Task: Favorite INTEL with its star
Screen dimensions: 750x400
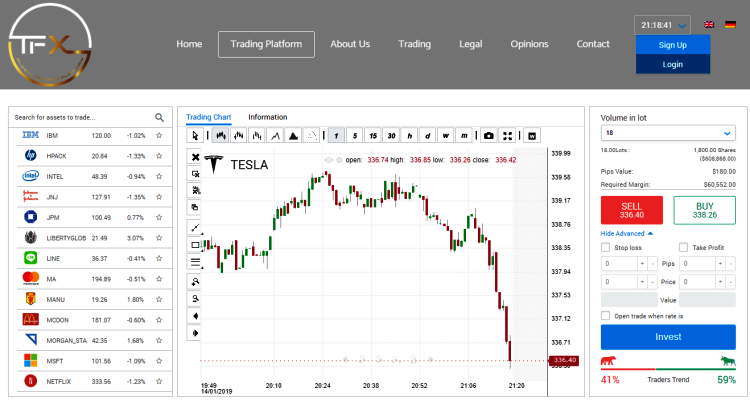Action: [x=159, y=177]
